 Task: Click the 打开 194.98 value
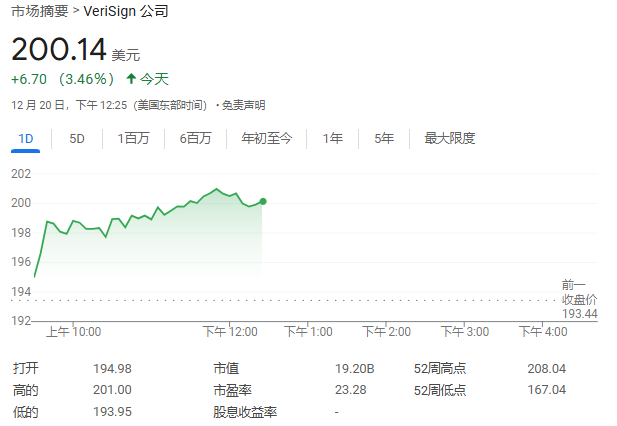click(110, 368)
